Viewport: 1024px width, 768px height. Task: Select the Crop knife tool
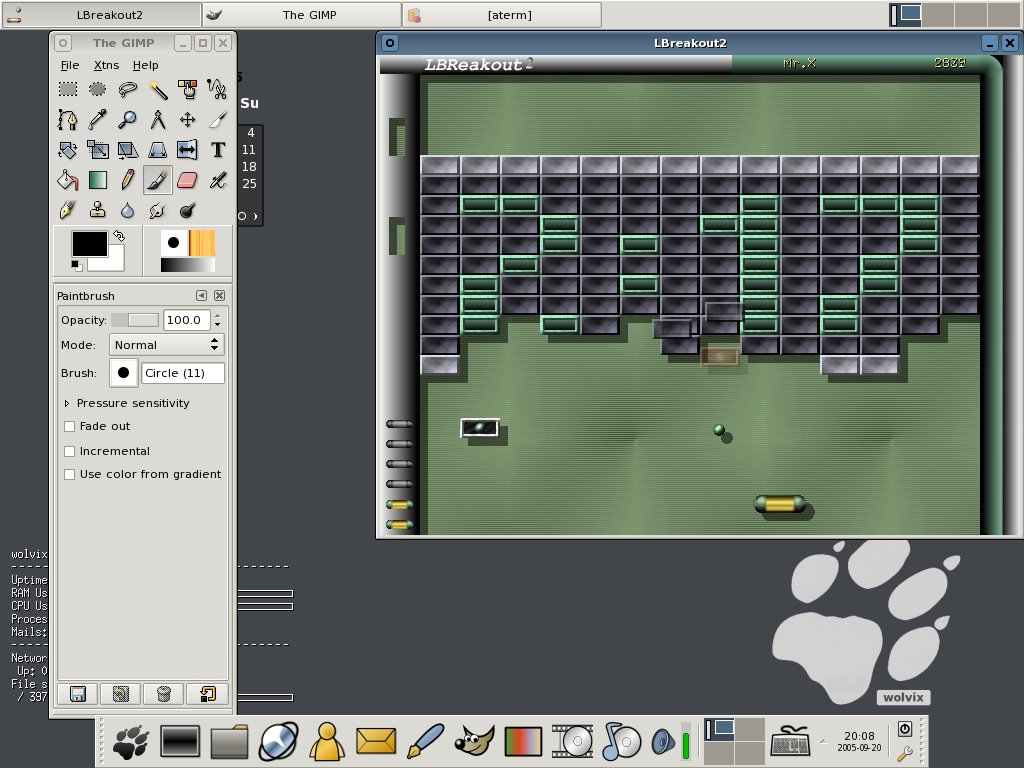pyautogui.click(x=217, y=120)
